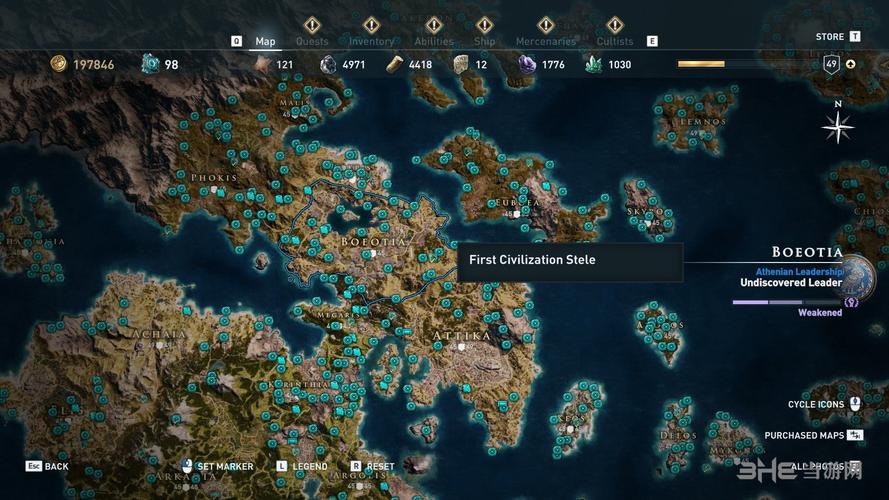Click CYCLE ICONS control
This screenshot has width=889, height=500.
(824, 404)
